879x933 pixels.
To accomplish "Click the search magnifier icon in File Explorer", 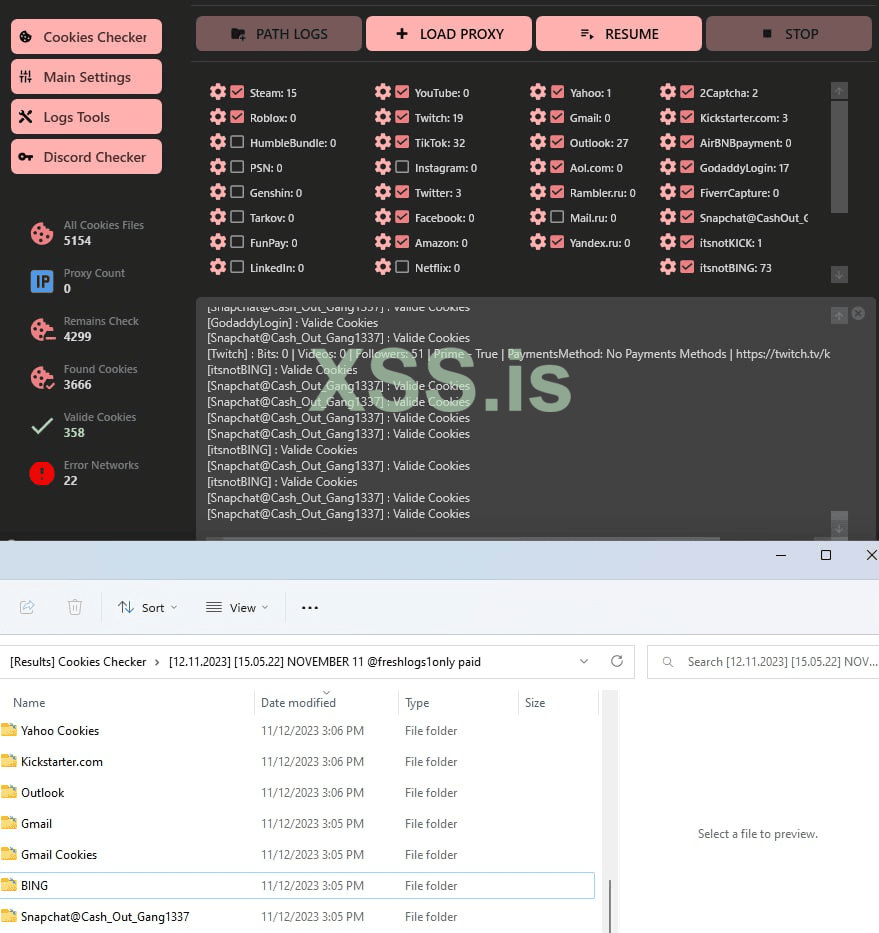I will (668, 662).
